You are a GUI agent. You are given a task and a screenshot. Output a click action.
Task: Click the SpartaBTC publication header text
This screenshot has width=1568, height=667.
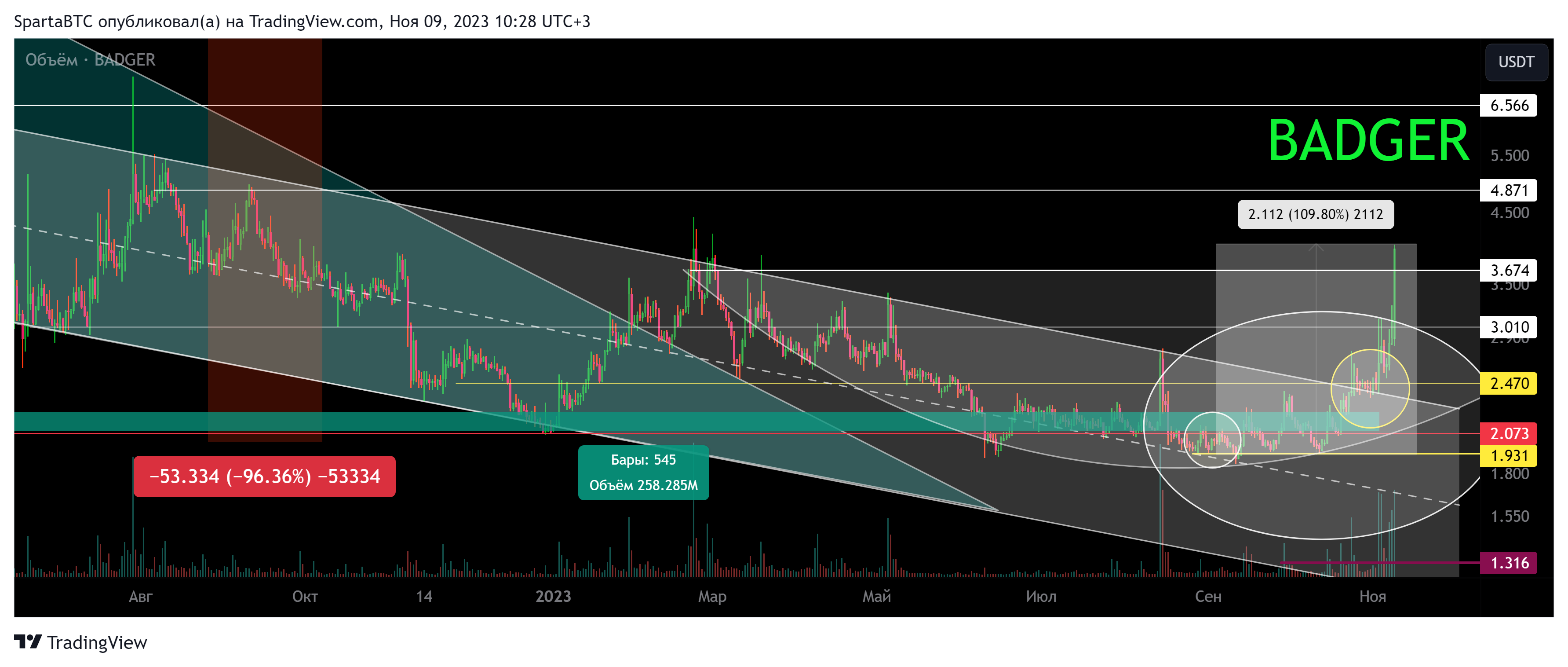(302, 22)
